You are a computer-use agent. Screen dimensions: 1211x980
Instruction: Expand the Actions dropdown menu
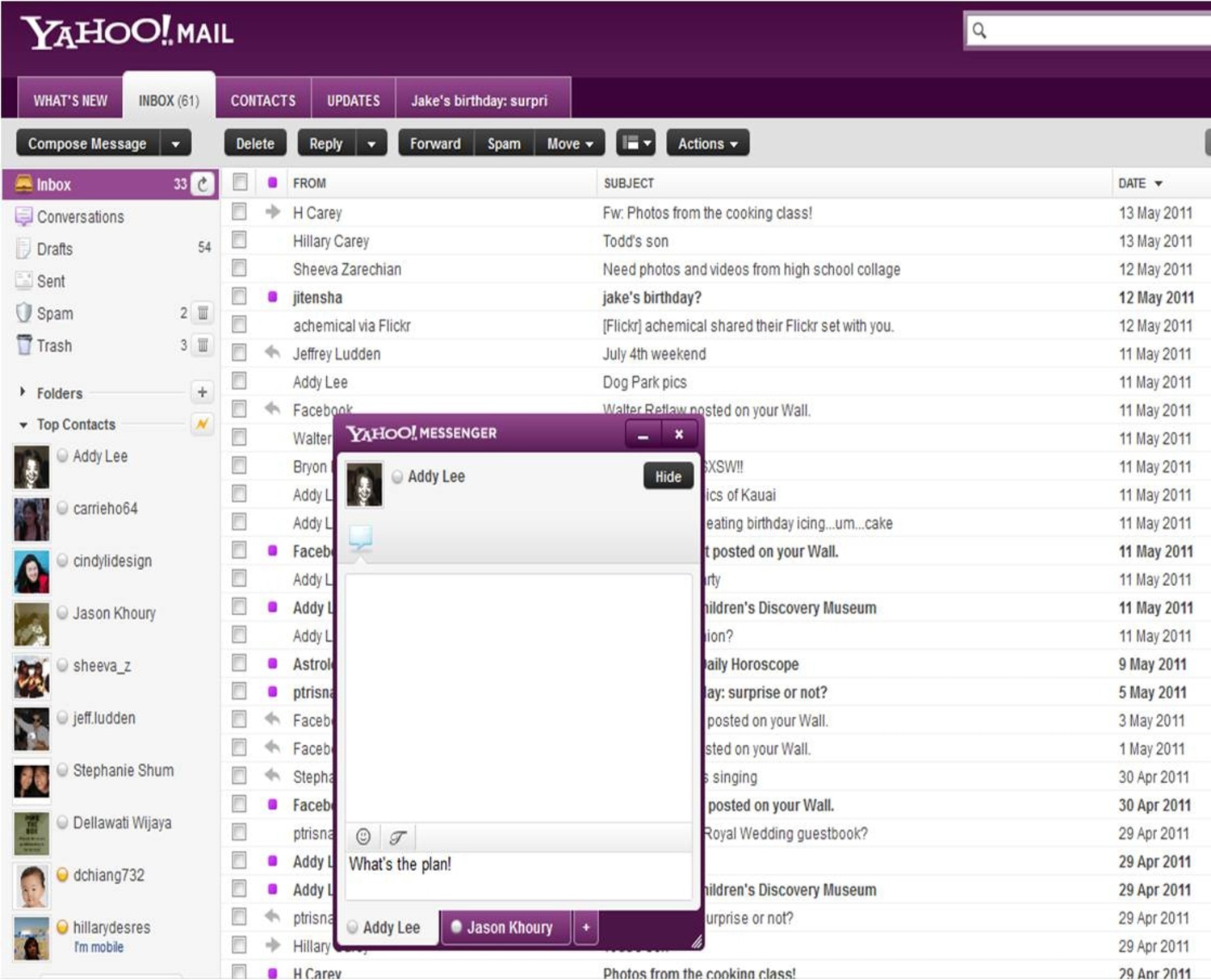point(707,144)
